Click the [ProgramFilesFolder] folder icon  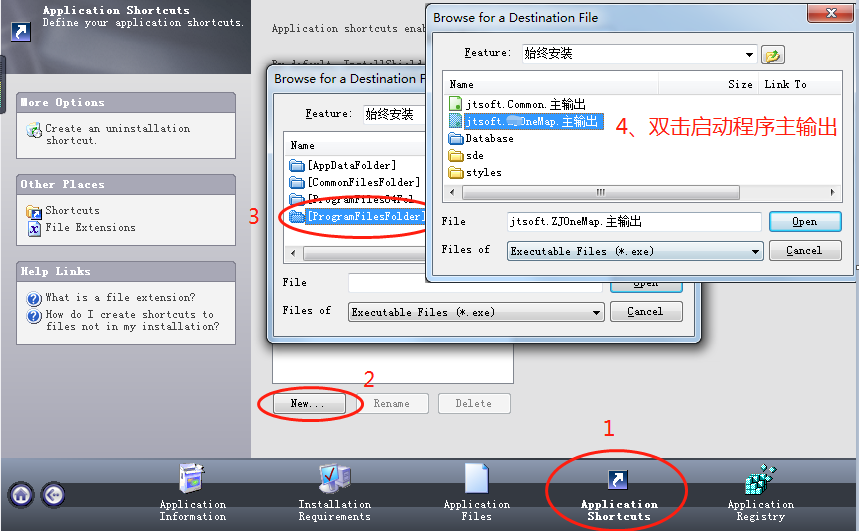coord(296,216)
